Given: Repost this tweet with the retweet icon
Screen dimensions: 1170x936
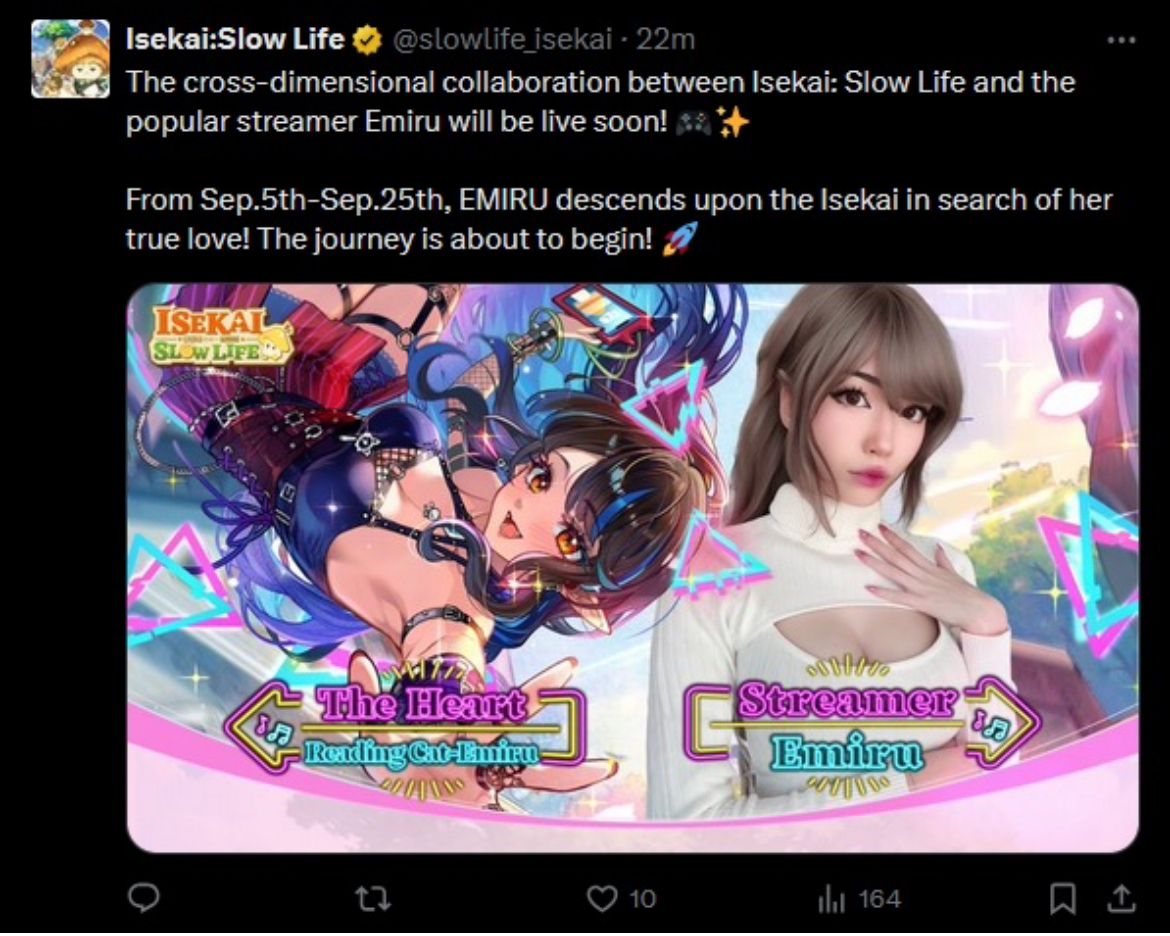Looking at the screenshot, I should pyautogui.click(x=372, y=898).
